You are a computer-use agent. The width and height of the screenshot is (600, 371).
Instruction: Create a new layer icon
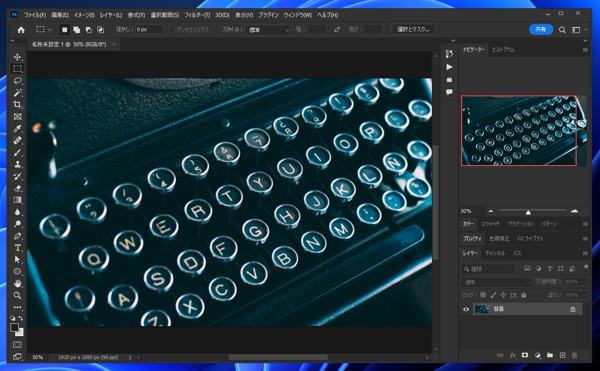pyautogui.click(x=562, y=355)
